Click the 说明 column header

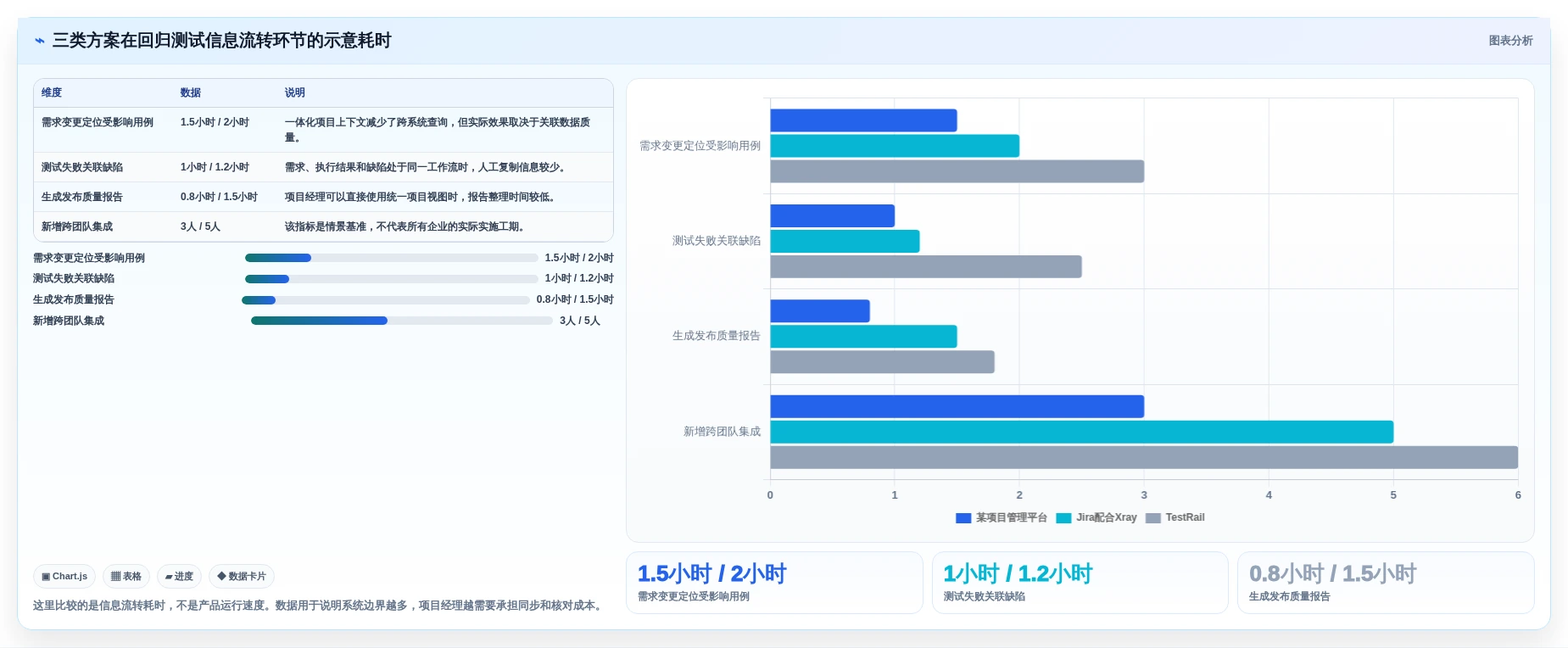(x=295, y=92)
